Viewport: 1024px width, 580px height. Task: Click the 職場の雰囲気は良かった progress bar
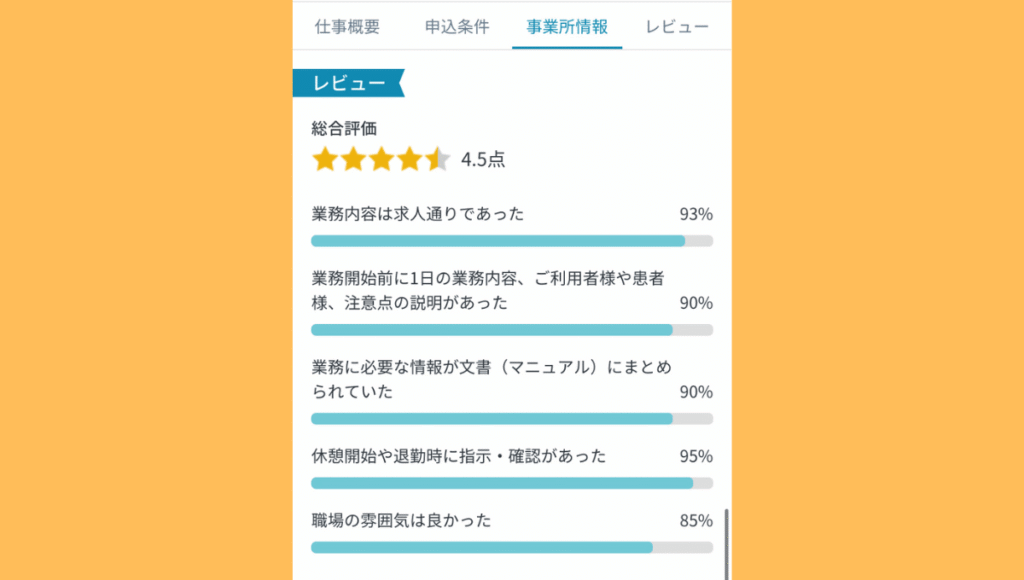pyautogui.click(x=512, y=547)
